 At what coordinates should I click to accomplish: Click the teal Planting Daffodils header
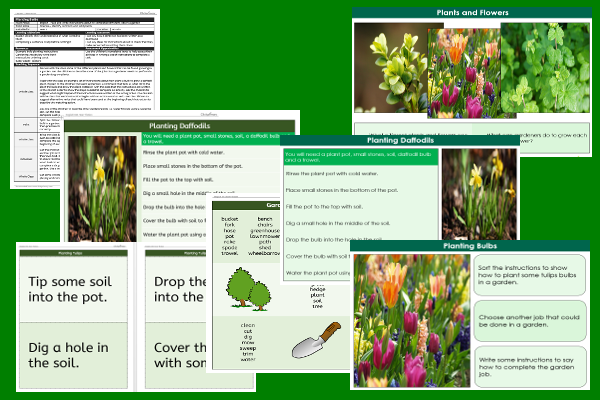coord(400,140)
